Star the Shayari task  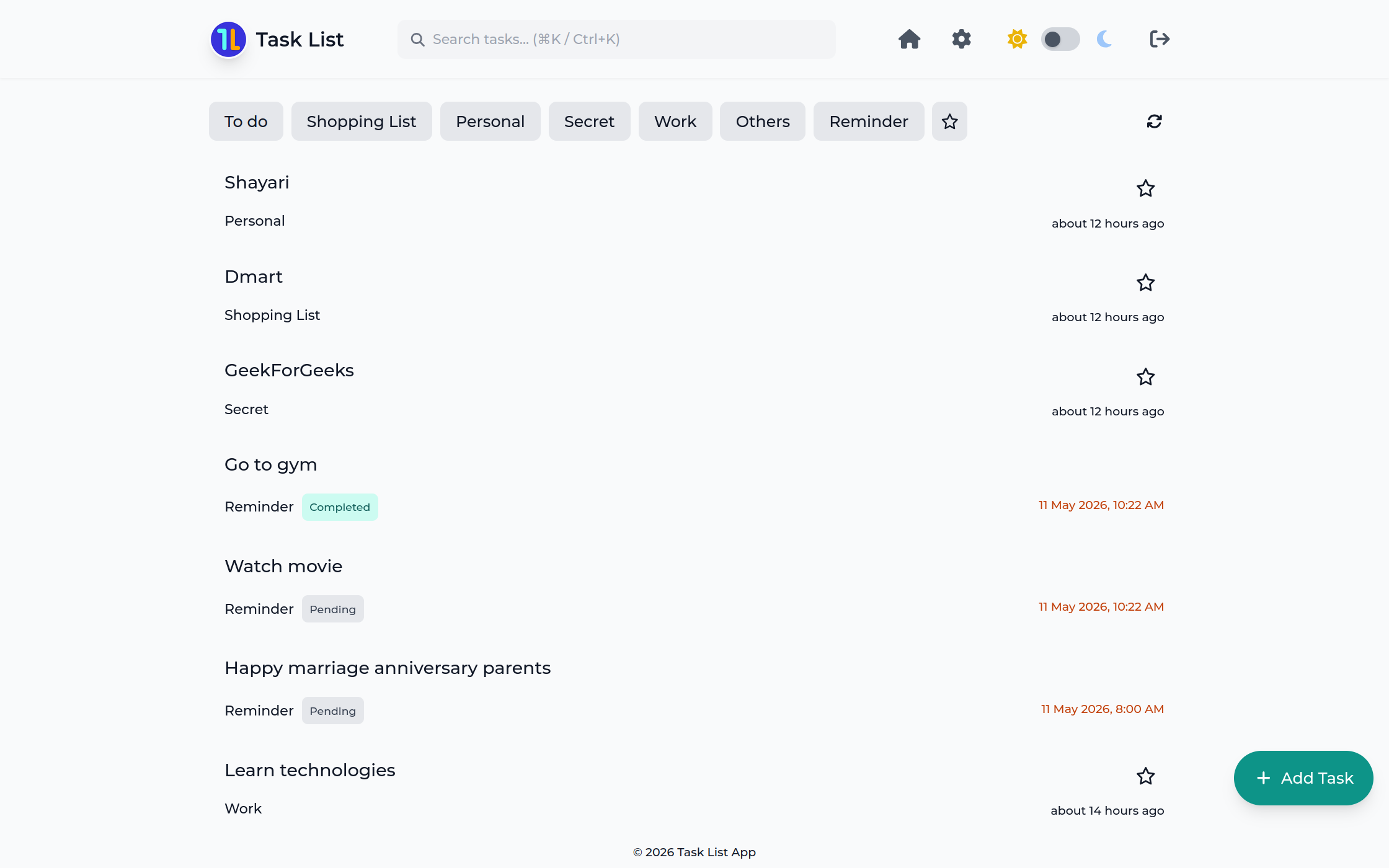pyautogui.click(x=1145, y=188)
